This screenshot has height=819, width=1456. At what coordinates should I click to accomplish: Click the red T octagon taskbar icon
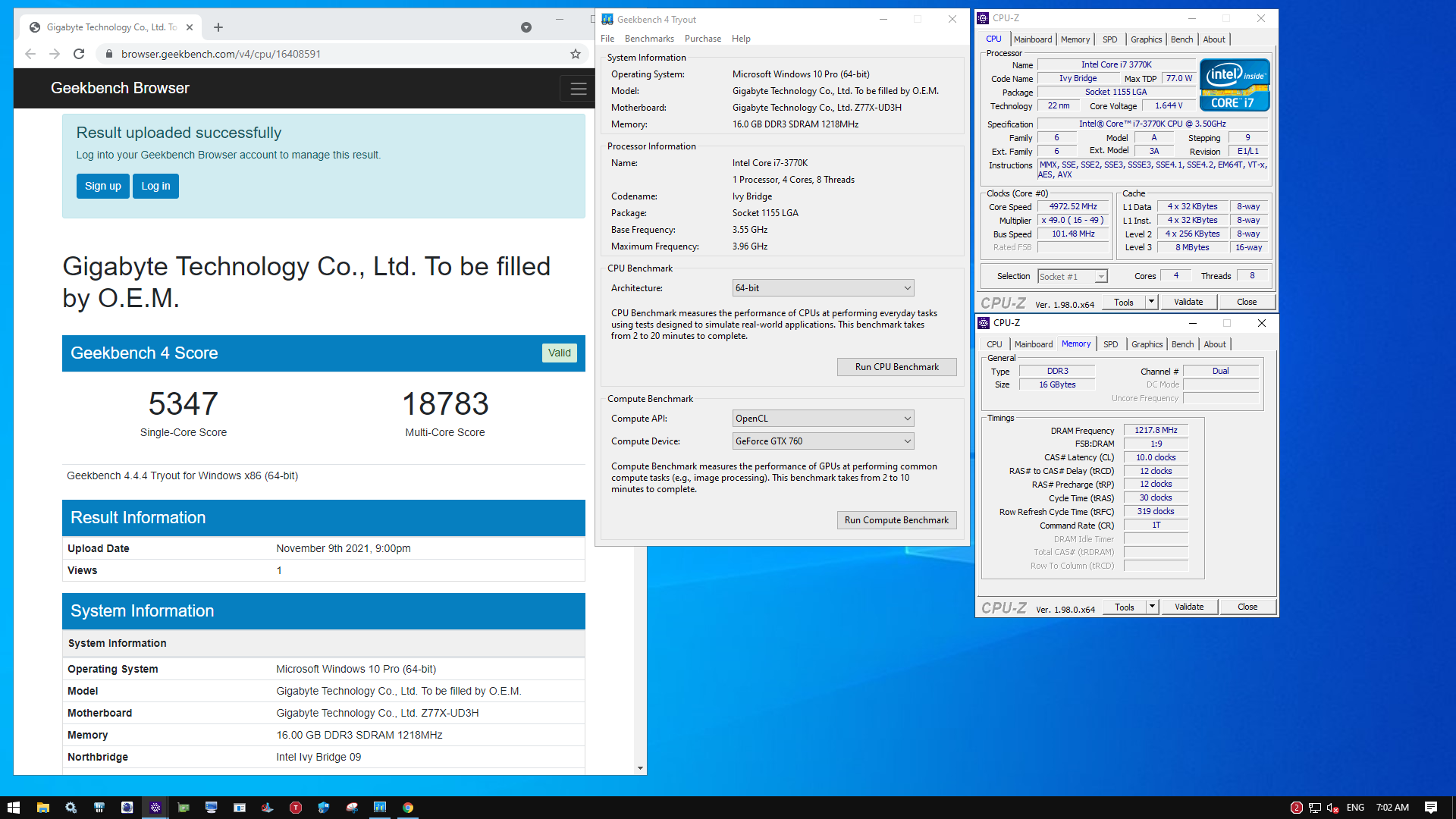pos(296,808)
